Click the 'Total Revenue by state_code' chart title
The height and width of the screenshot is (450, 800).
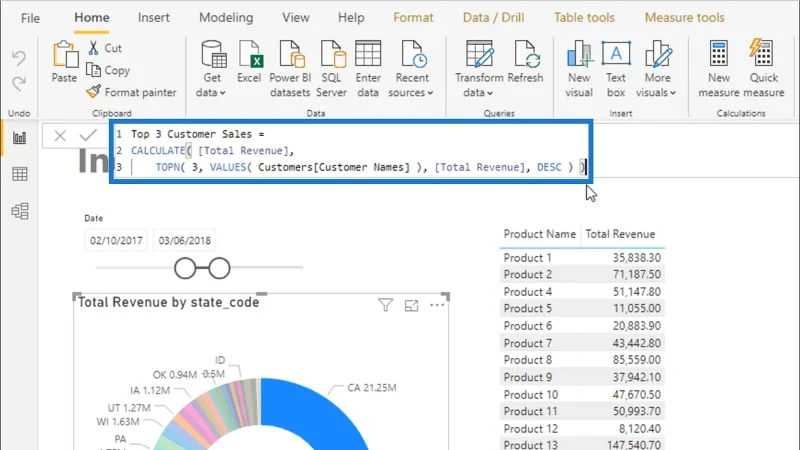(x=168, y=303)
